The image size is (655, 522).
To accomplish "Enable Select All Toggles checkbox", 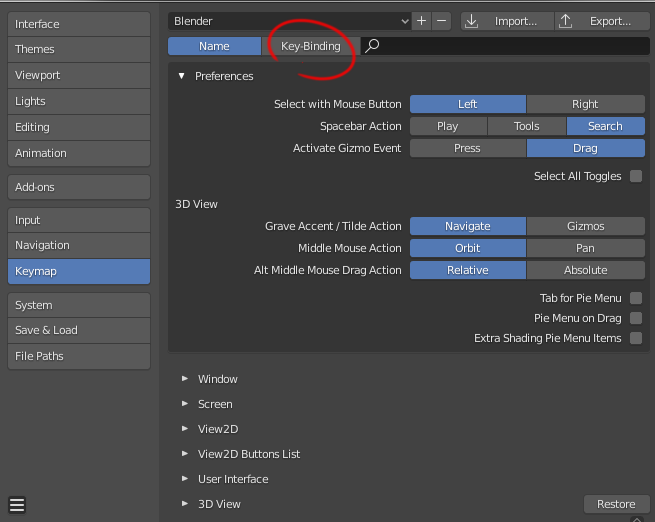I will (x=636, y=176).
